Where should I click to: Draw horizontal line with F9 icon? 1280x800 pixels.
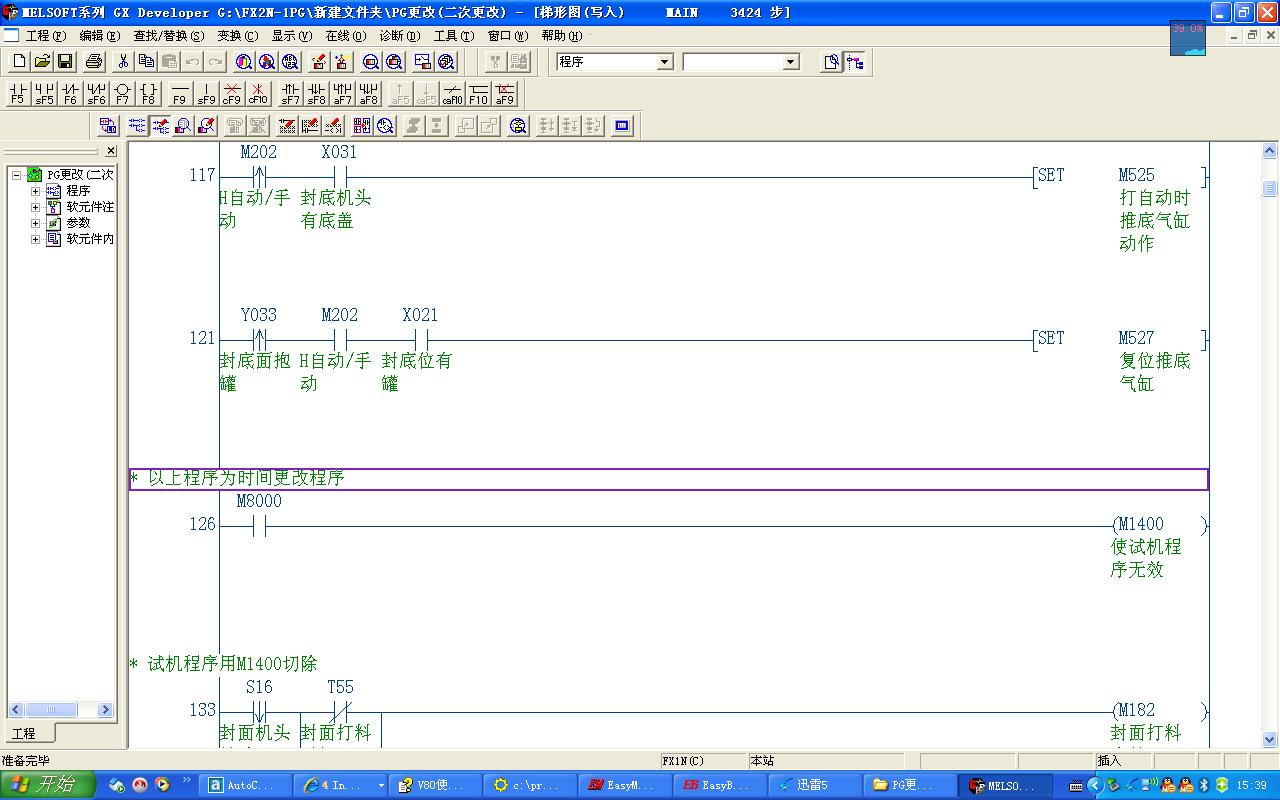point(180,94)
